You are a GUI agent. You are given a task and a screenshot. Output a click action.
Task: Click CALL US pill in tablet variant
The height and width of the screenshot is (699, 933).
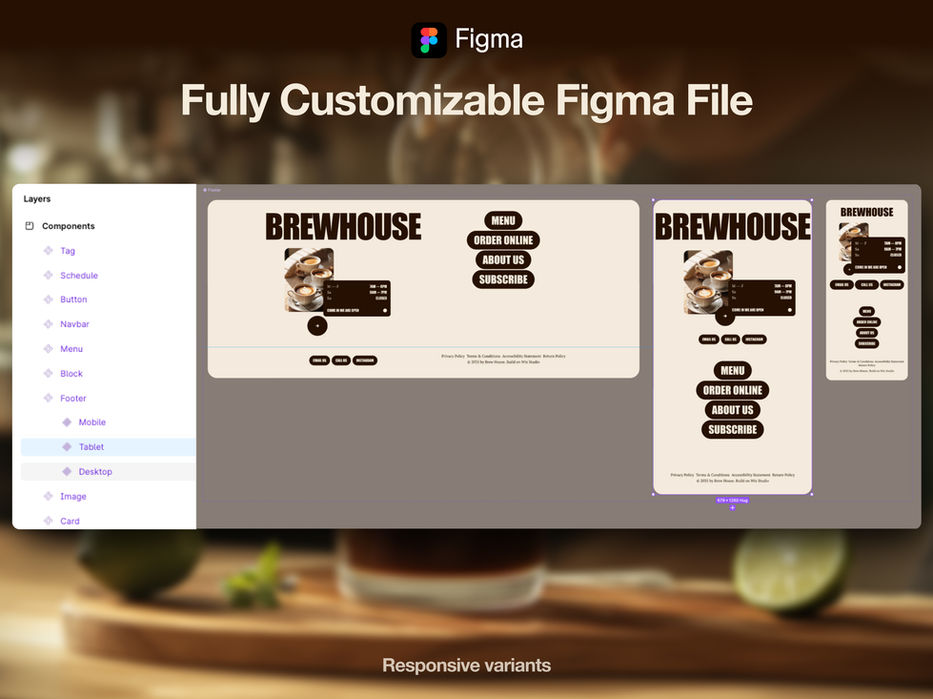[731, 339]
